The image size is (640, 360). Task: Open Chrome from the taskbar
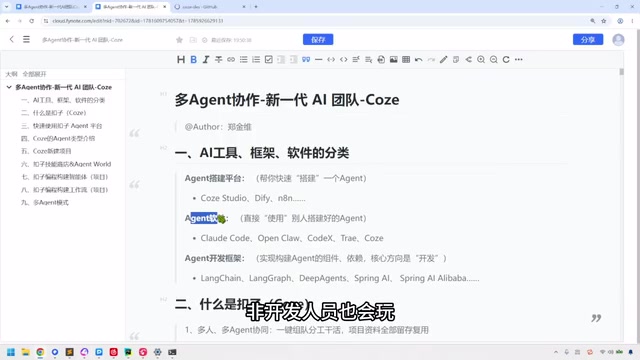tap(40, 352)
